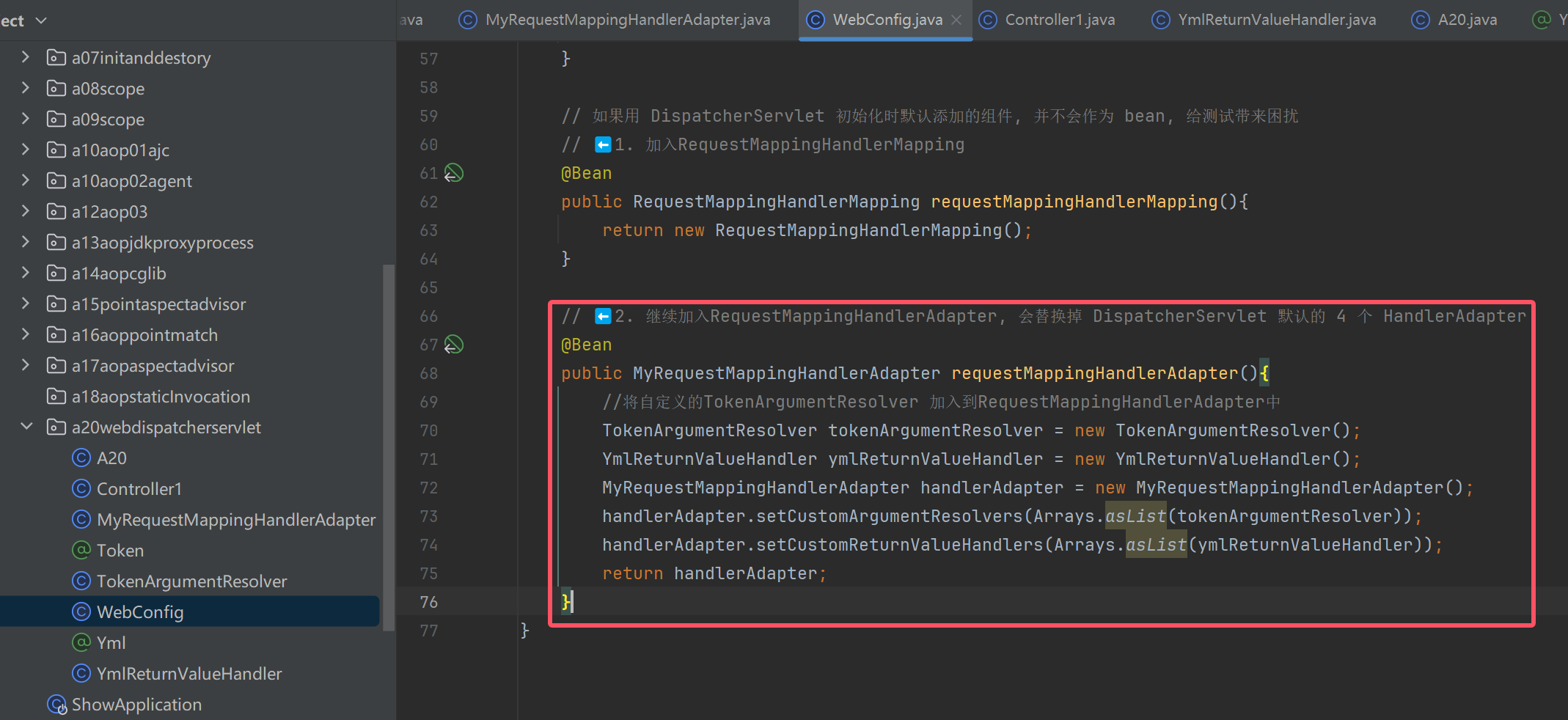The width and height of the screenshot is (1568, 720).
Task: Click line number 76 in gutter
Action: tap(428, 602)
